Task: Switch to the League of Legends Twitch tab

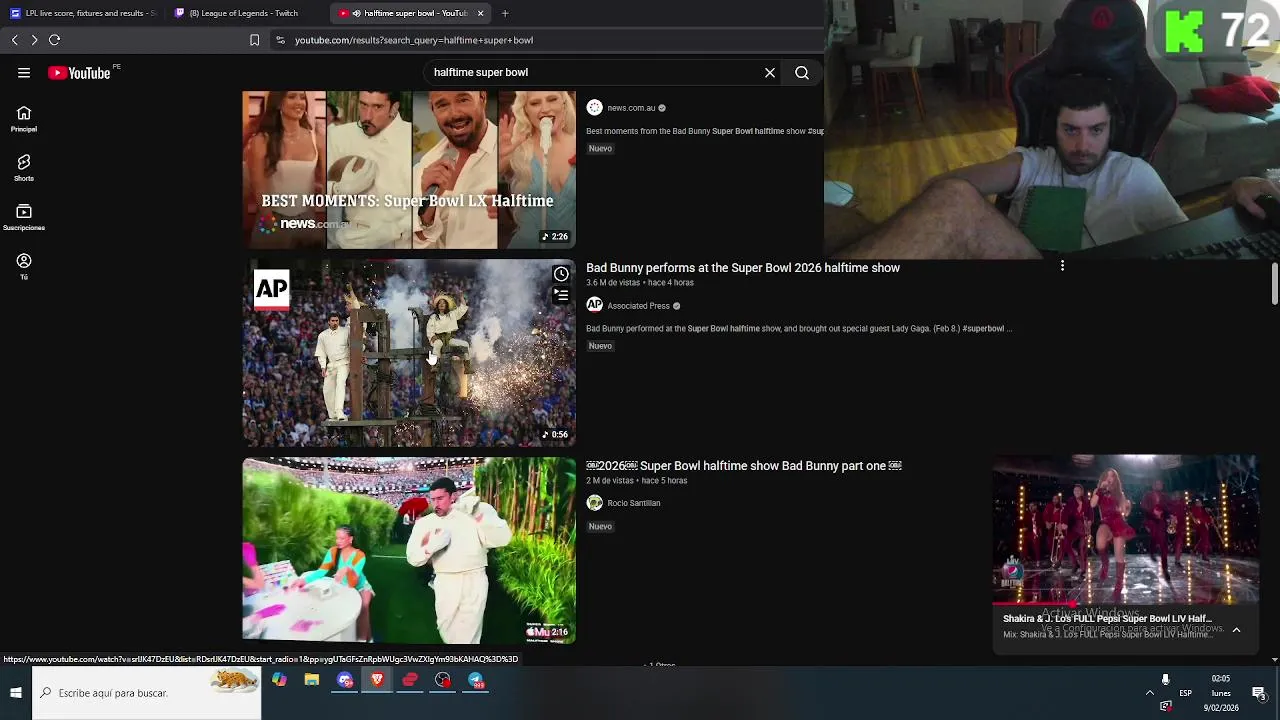Action: pyautogui.click(x=247, y=13)
